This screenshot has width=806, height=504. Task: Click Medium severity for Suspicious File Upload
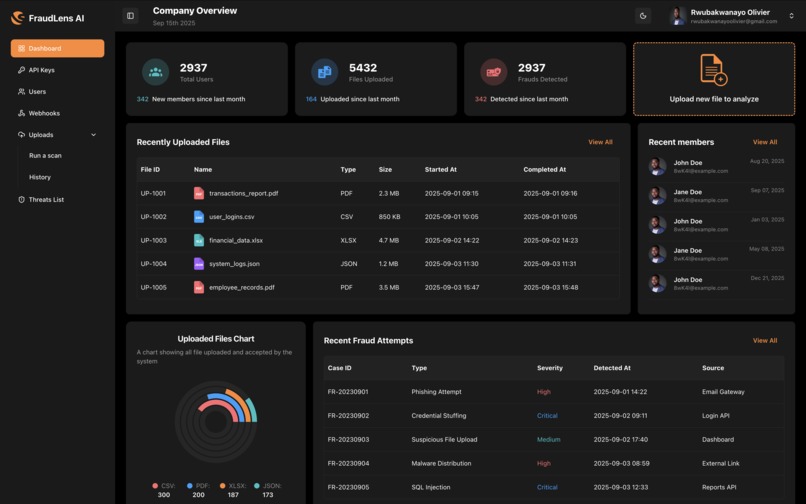(x=548, y=439)
